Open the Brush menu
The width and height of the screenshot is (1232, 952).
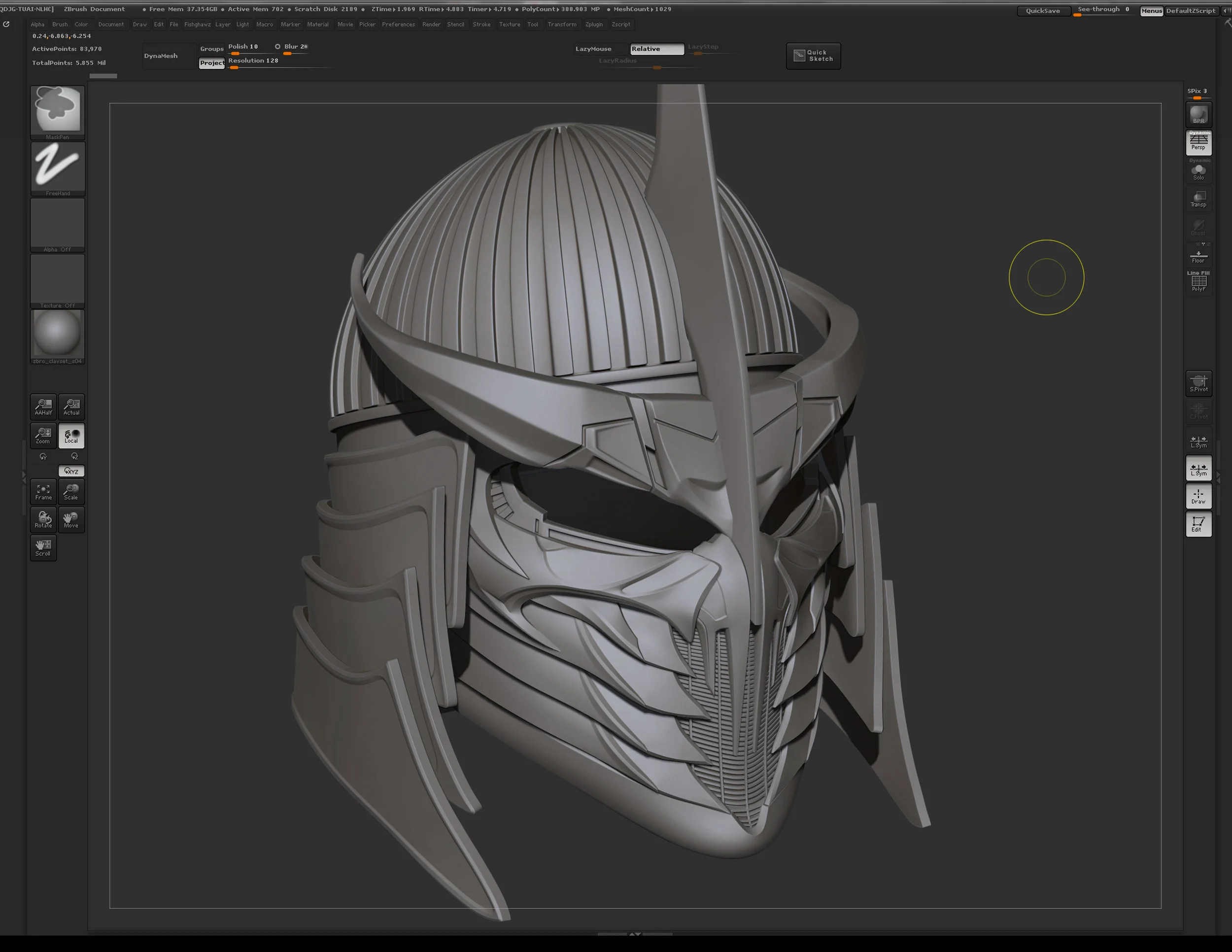click(x=60, y=24)
